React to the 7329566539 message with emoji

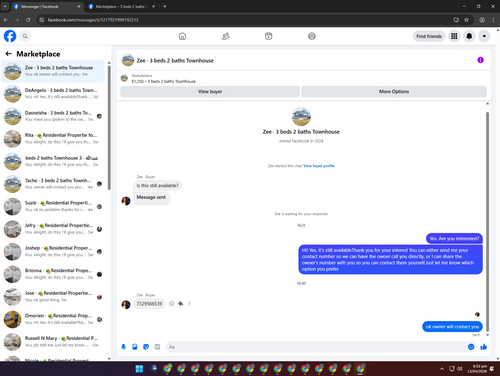point(172,304)
